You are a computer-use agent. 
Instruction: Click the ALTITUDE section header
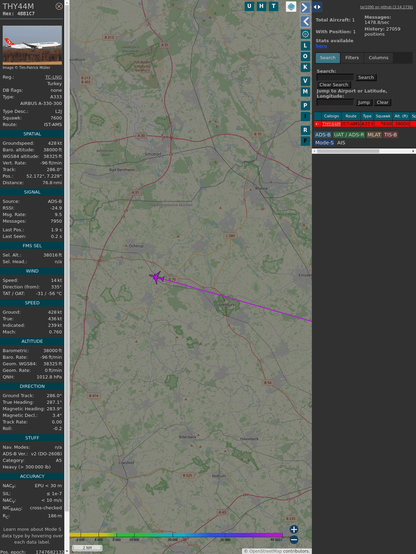point(32,341)
